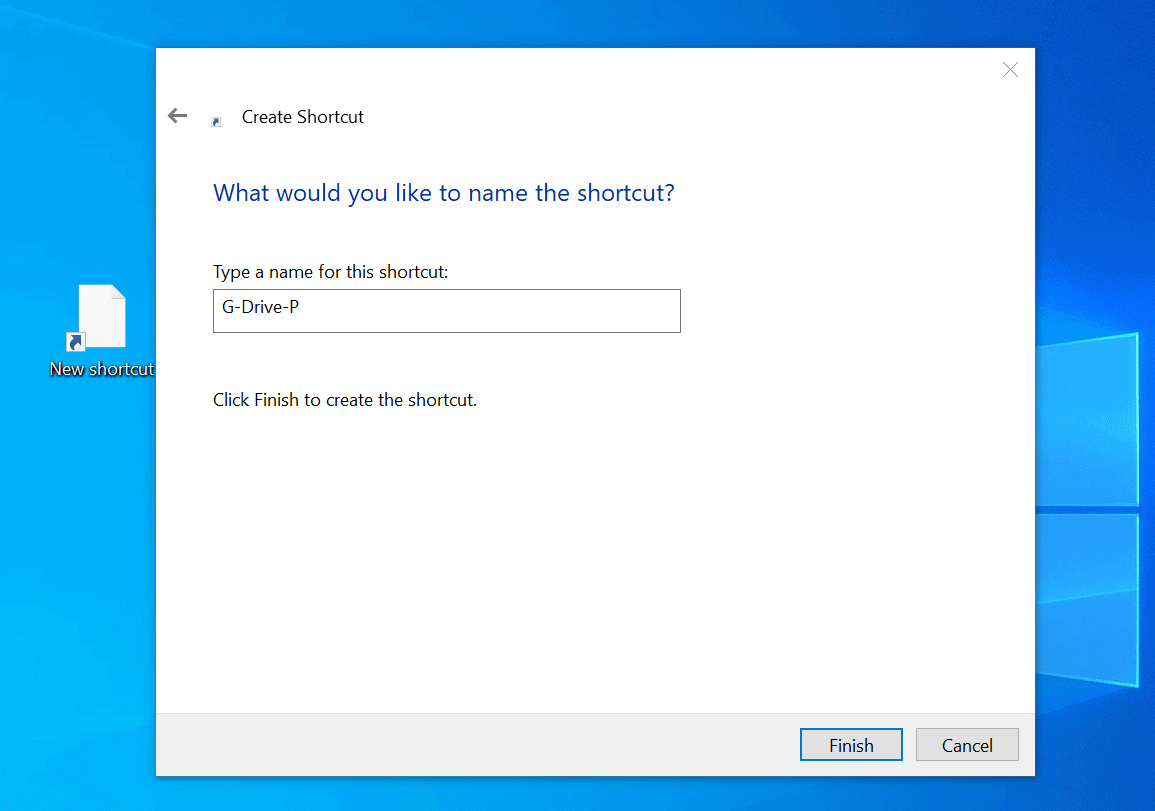Close the Create Shortcut wizard window

pyautogui.click(x=1009, y=69)
